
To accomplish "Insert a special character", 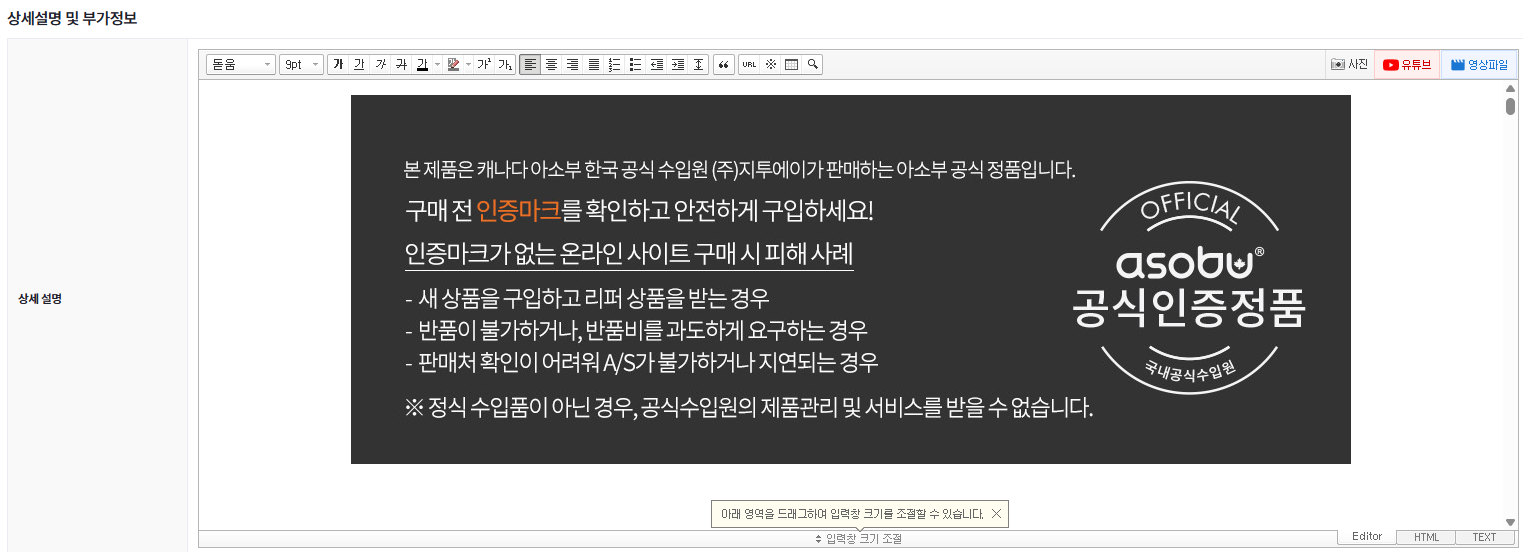I will point(770,64).
